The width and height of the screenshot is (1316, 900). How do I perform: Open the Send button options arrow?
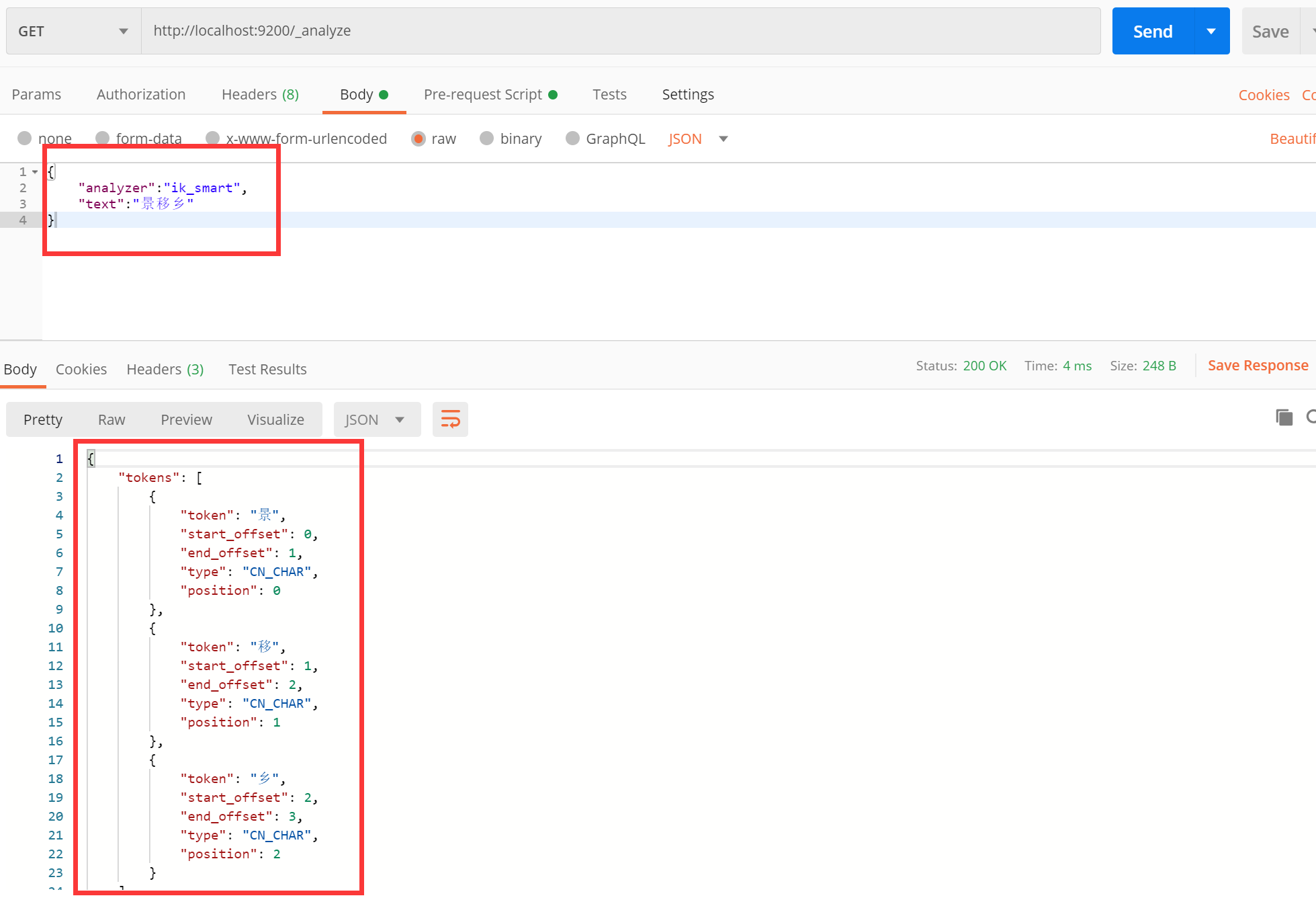coord(1212,30)
